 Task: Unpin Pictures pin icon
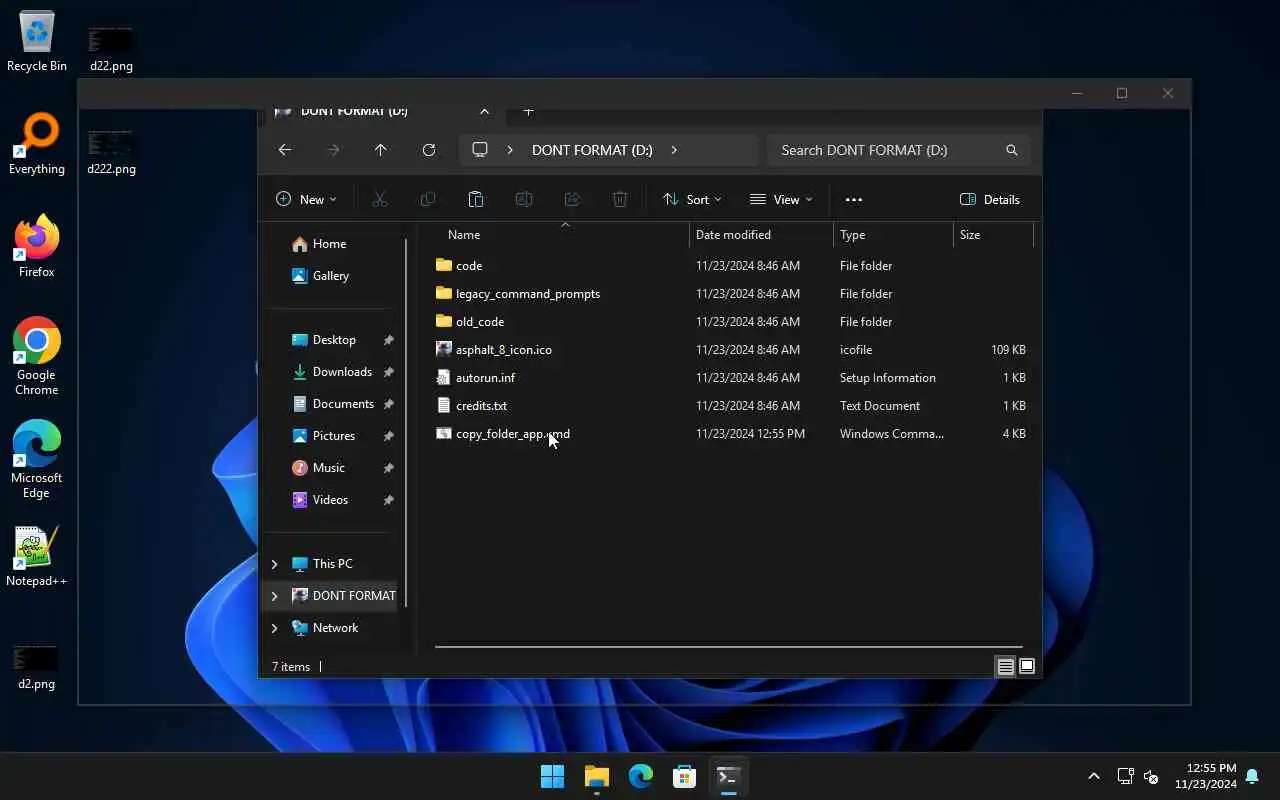388,436
